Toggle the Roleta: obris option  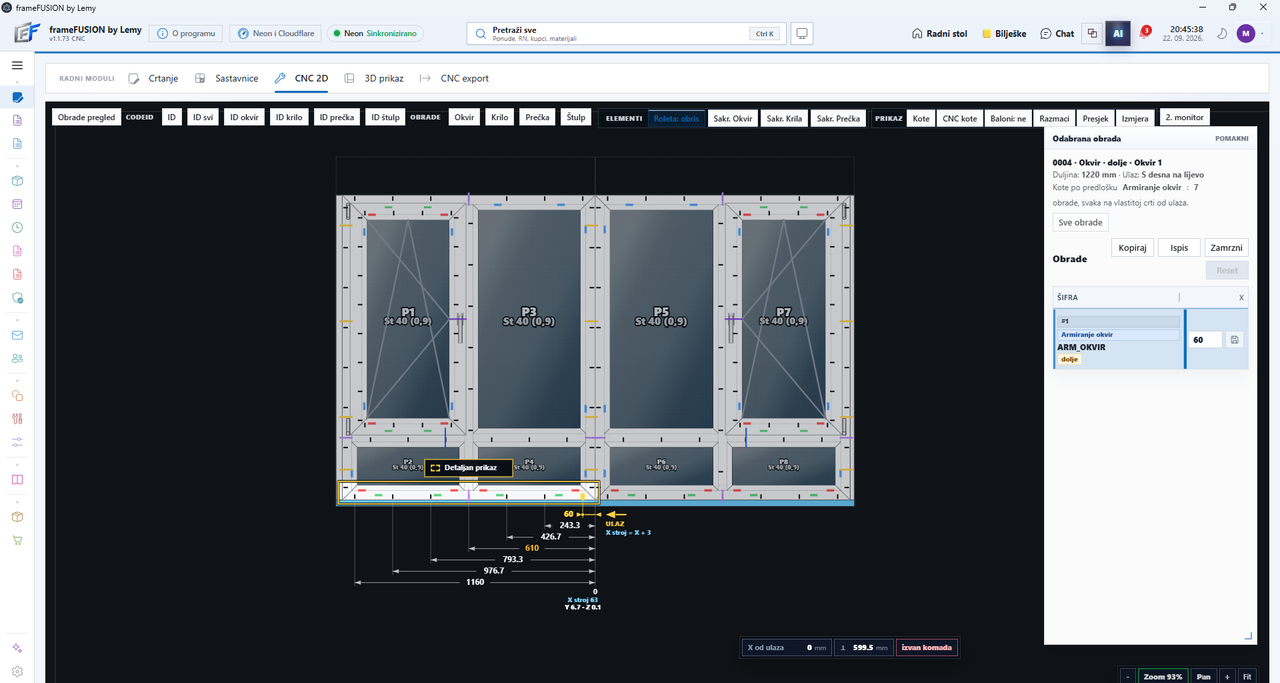(x=676, y=118)
